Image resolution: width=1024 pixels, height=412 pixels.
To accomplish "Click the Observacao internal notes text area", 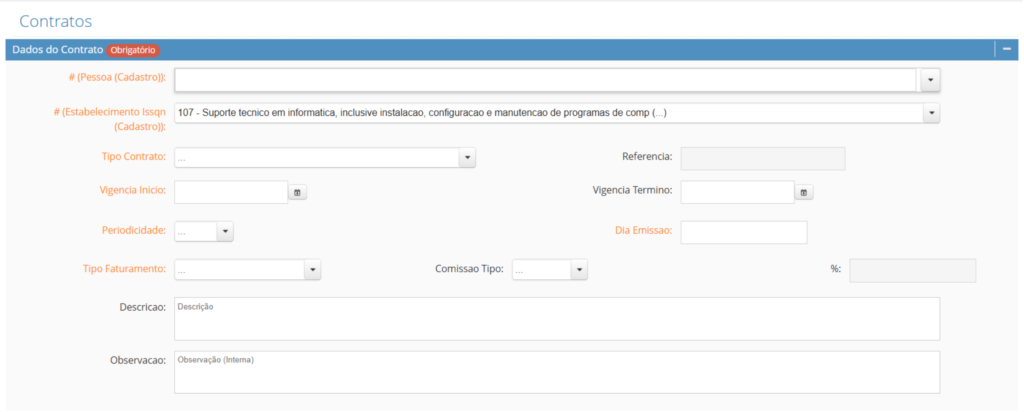I will coord(557,372).
